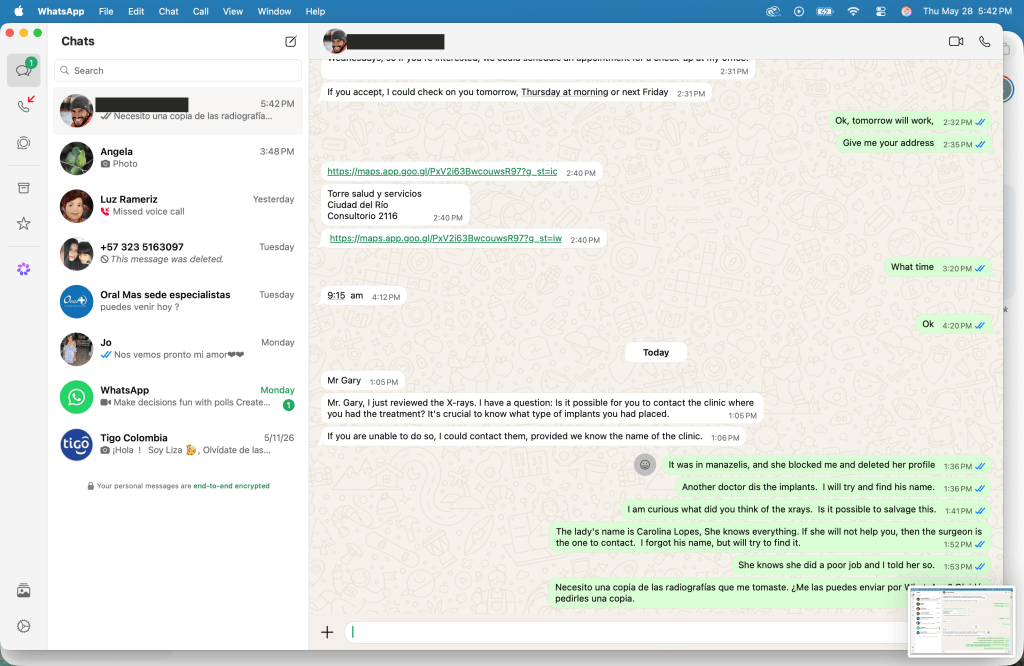Viewport: 1024px width, 666px height.
Task: Open the Call menu in menu bar
Action: 200,11
